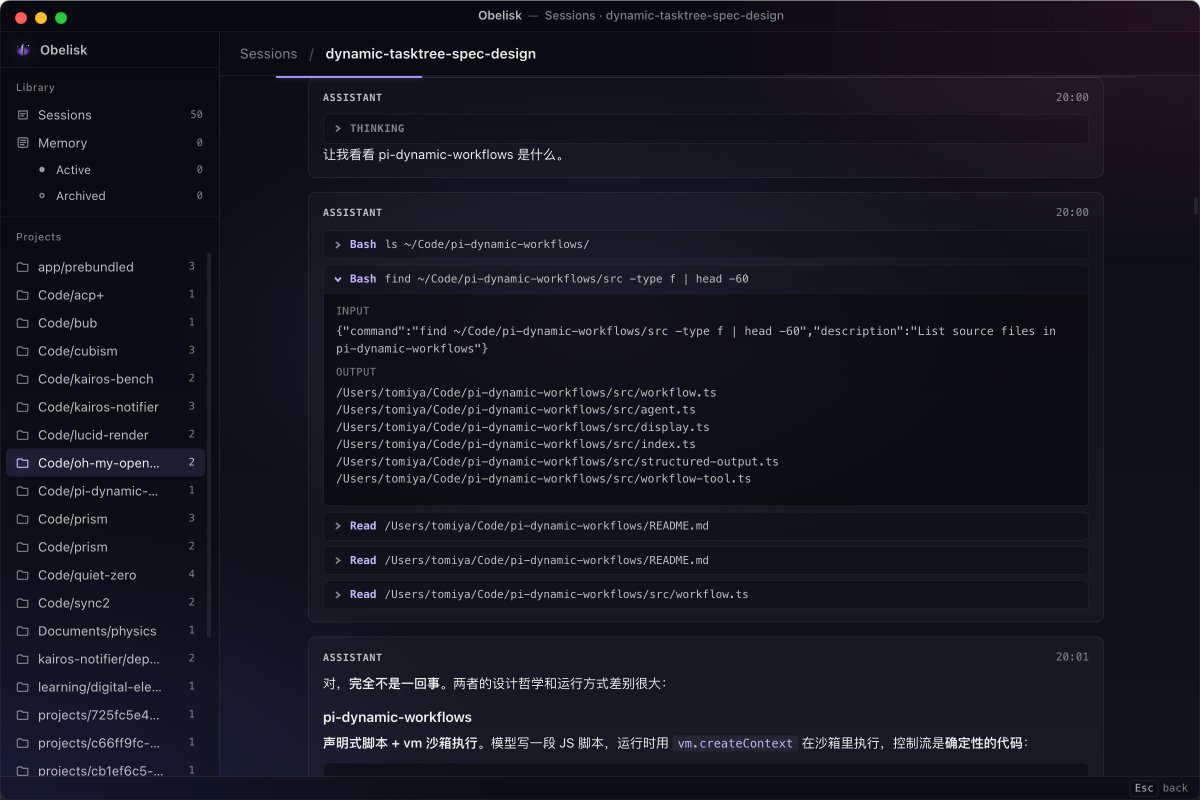This screenshot has width=1200, height=800.
Task: Select the Code/oh-my-open... project
Action: (x=106, y=463)
